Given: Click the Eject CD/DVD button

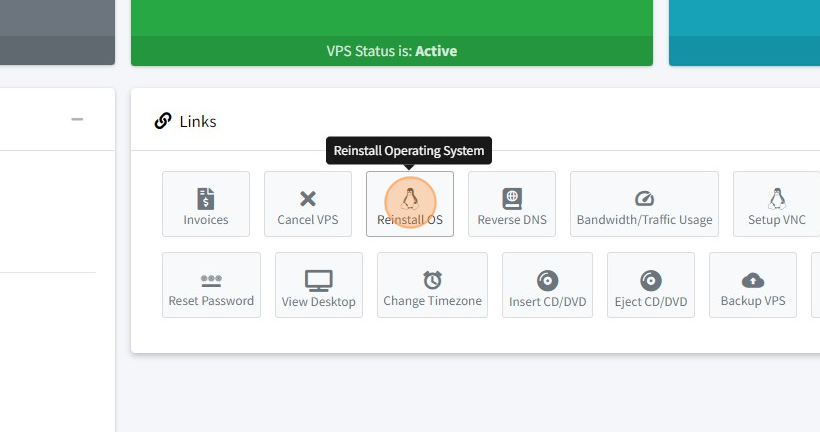Looking at the screenshot, I should click(651, 285).
